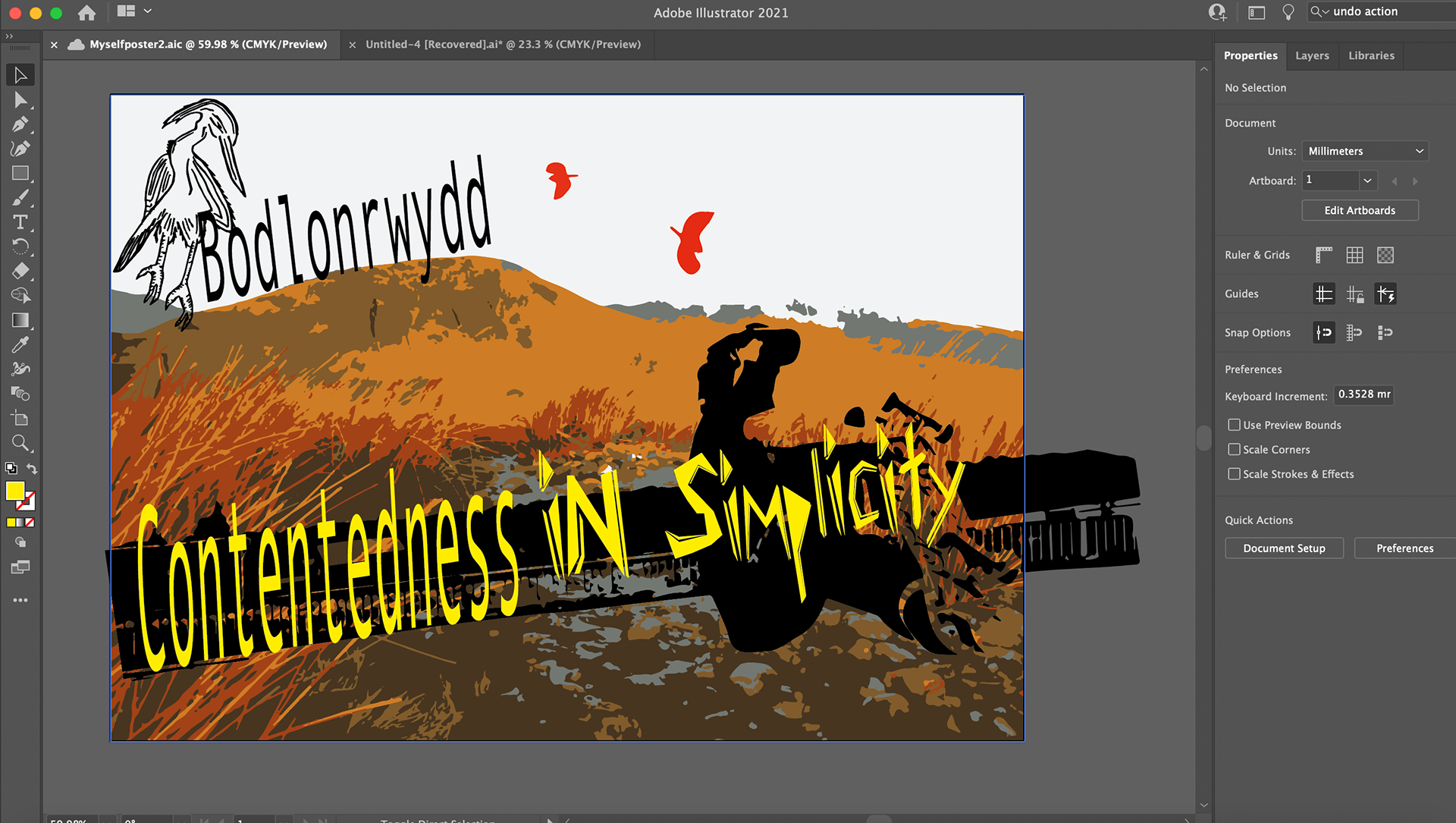1456x823 pixels.
Task: Click Document Setup button
Action: pos(1284,548)
